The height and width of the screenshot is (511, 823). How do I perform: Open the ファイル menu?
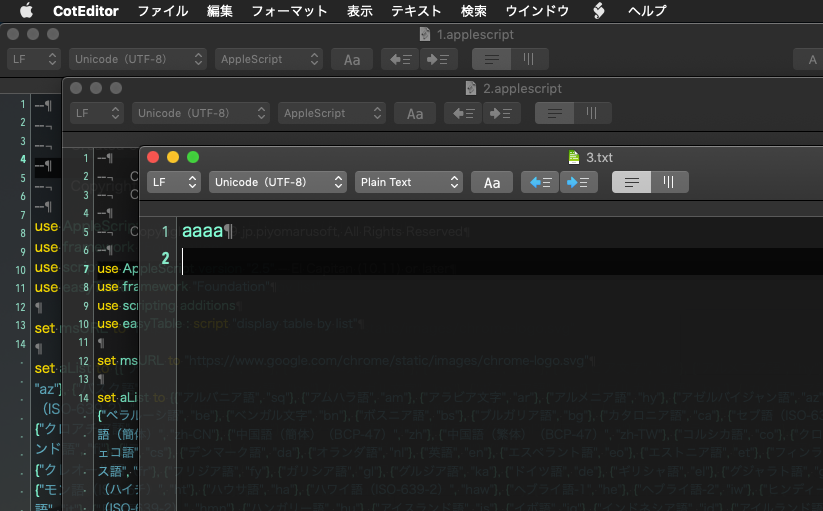tap(163, 10)
